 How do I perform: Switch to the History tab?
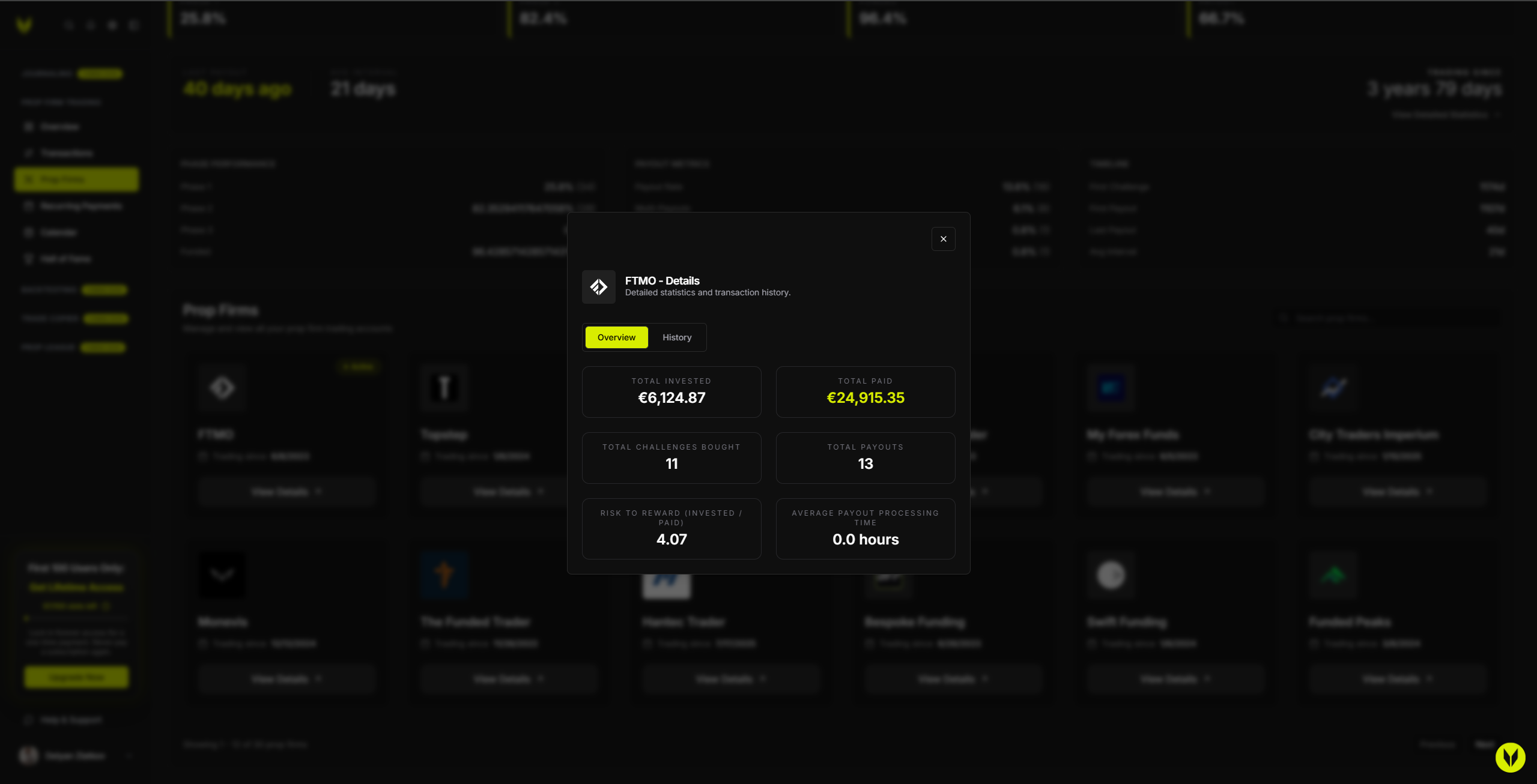tap(677, 337)
